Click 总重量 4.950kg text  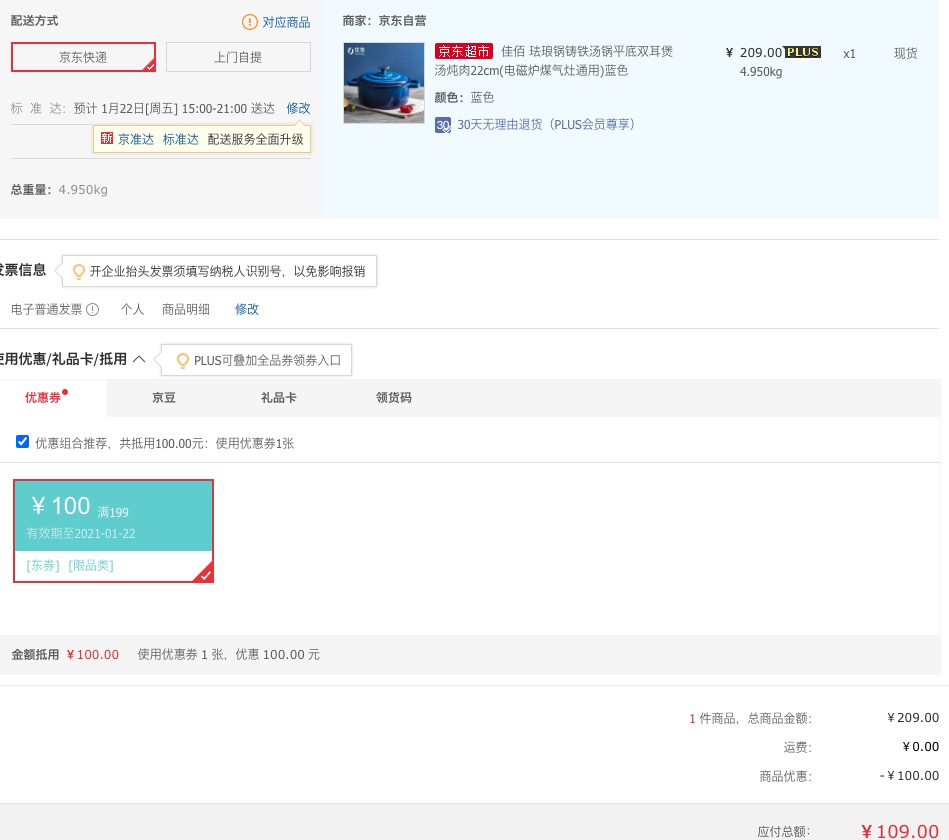click(59, 190)
